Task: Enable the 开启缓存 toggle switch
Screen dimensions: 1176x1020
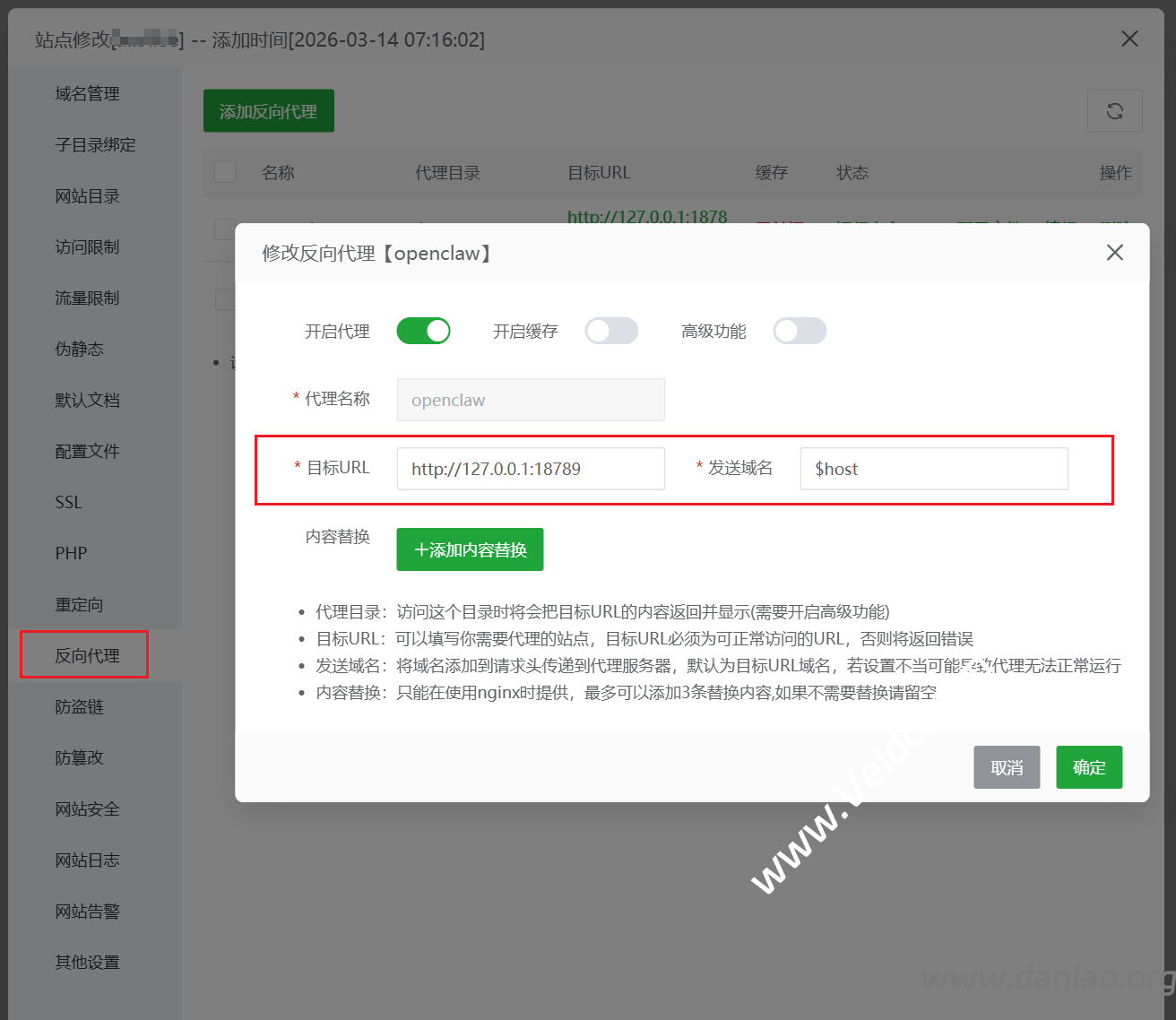Action: click(x=611, y=331)
